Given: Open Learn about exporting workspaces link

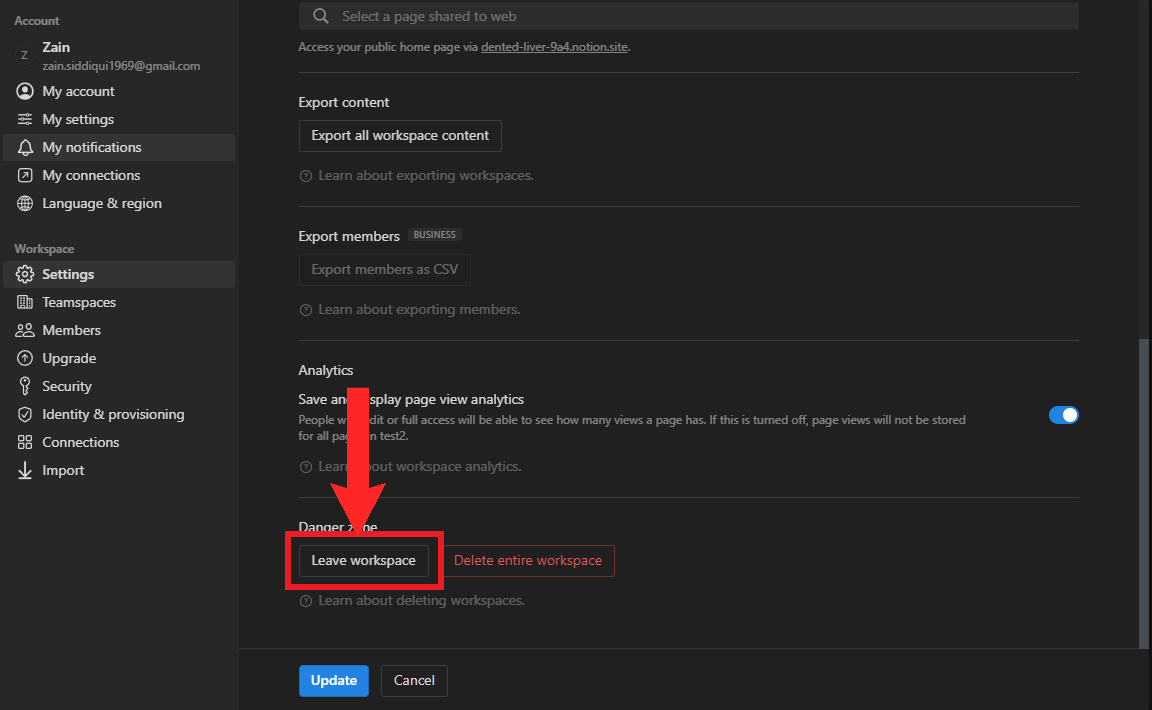Looking at the screenshot, I should coord(425,175).
